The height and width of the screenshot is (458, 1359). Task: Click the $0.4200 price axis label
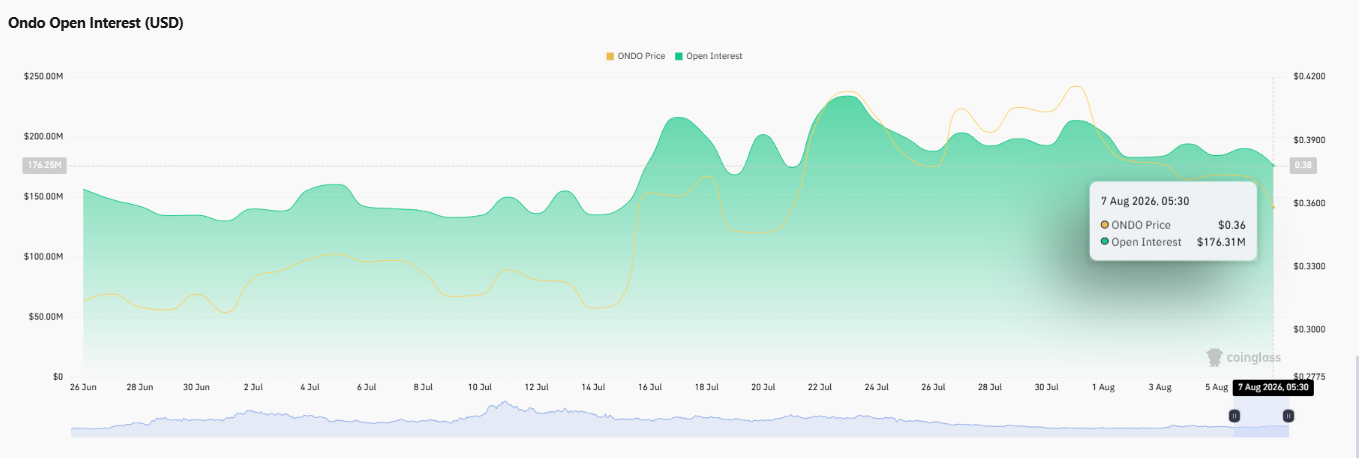[1309, 76]
